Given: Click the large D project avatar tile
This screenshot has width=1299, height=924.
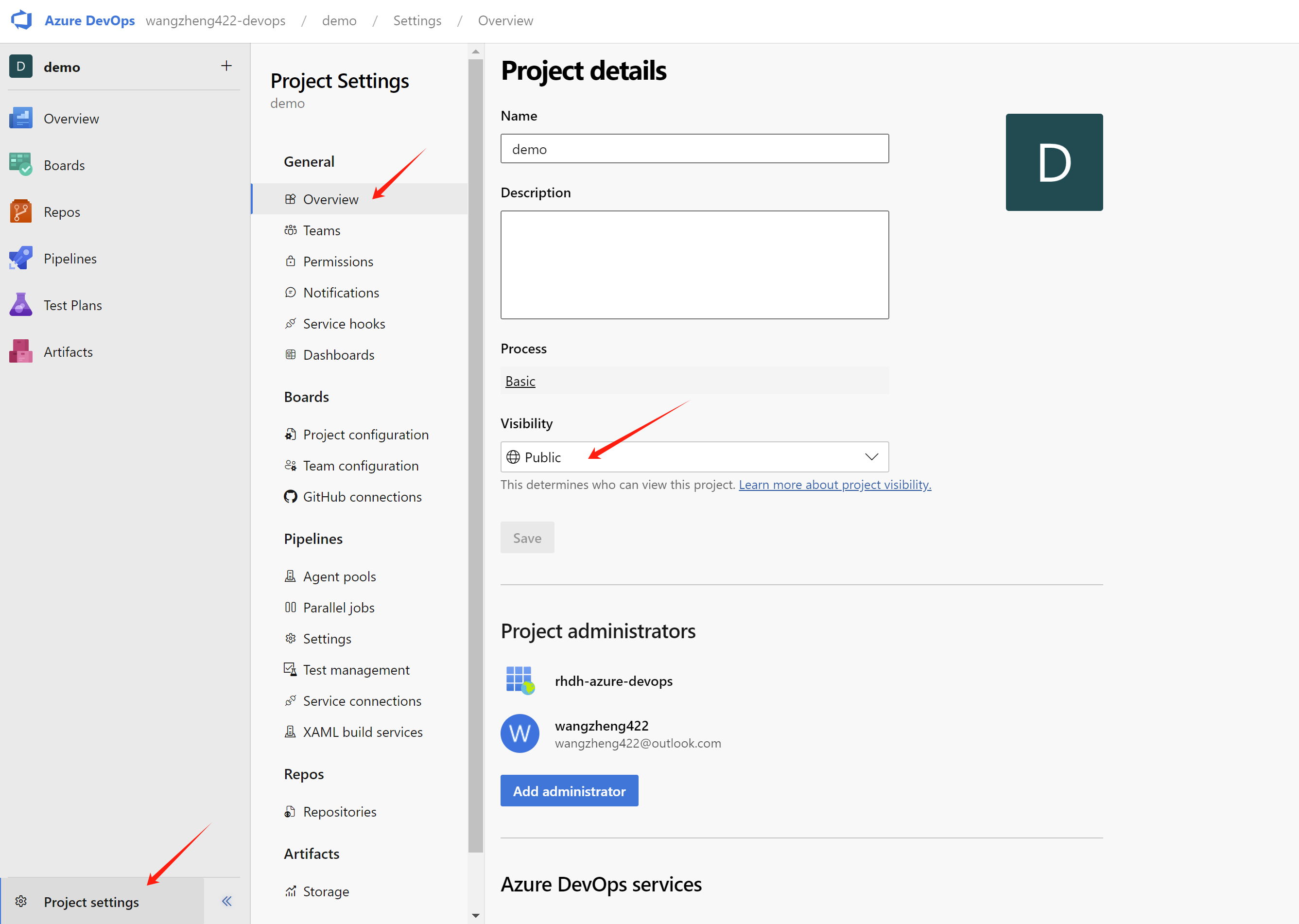Looking at the screenshot, I should tap(1053, 163).
